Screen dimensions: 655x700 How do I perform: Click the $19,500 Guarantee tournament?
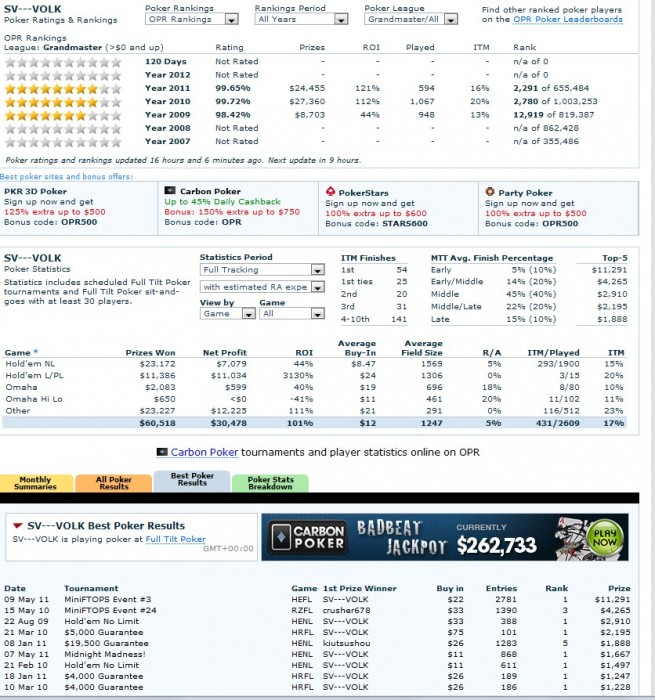[106, 643]
